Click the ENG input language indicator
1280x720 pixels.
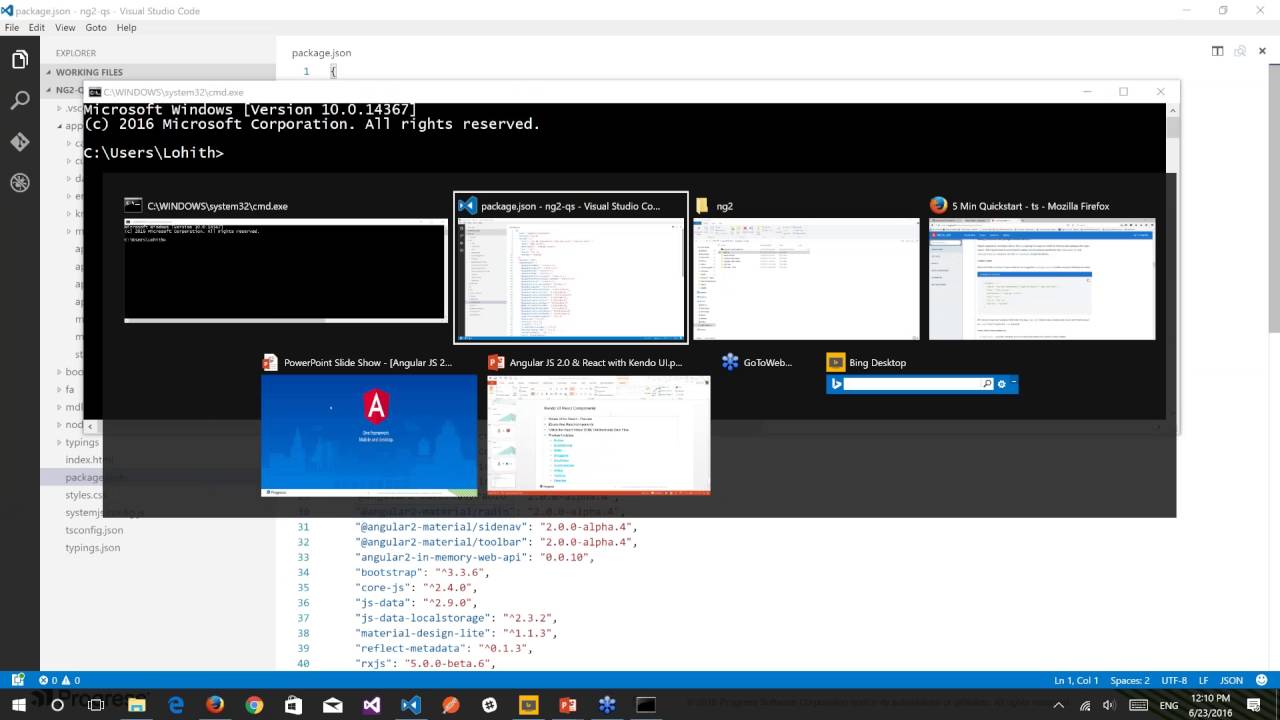1168,705
